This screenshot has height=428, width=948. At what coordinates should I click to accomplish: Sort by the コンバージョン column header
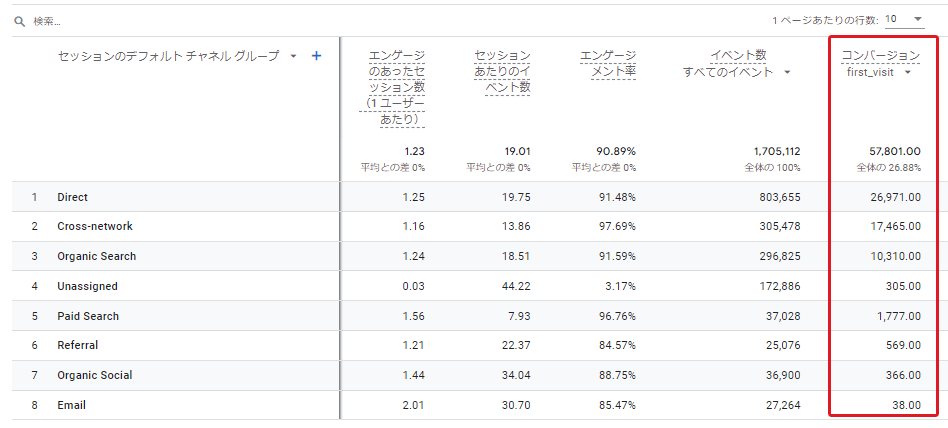(x=881, y=56)
